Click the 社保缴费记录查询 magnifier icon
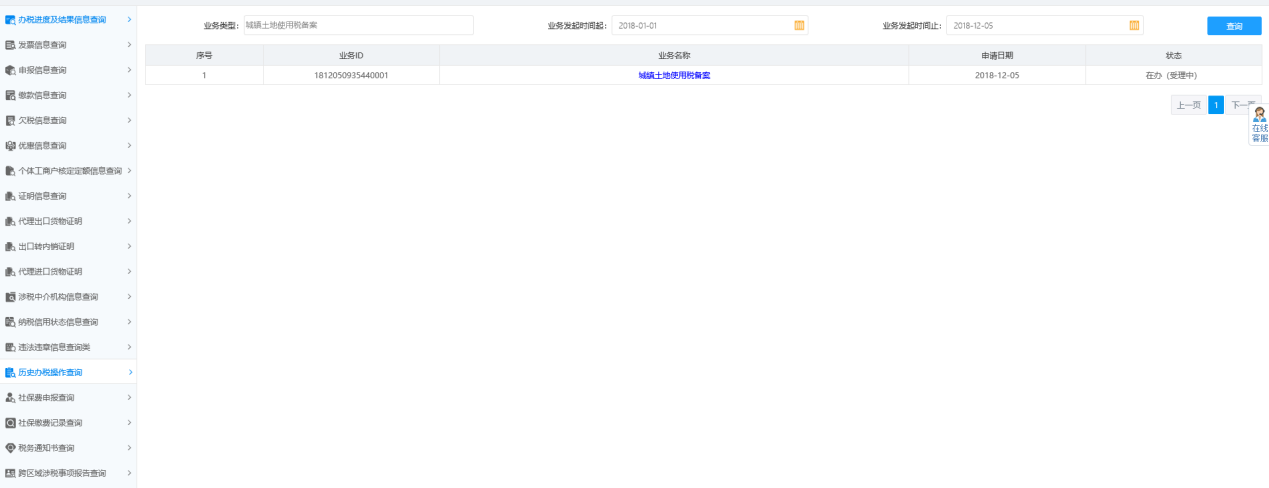This screenshot has width=1269, height=488. [x=10, y=422]
